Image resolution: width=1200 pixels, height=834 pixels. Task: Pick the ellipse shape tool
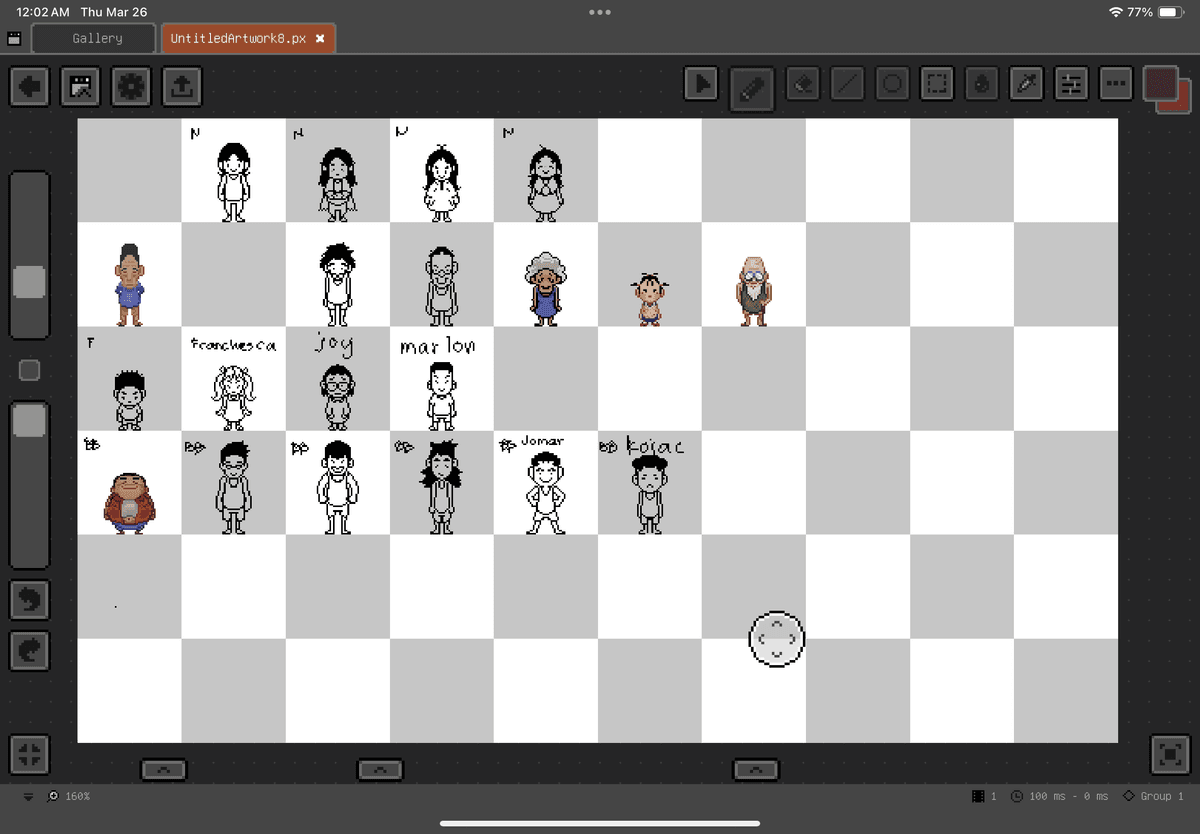point(893,86)
